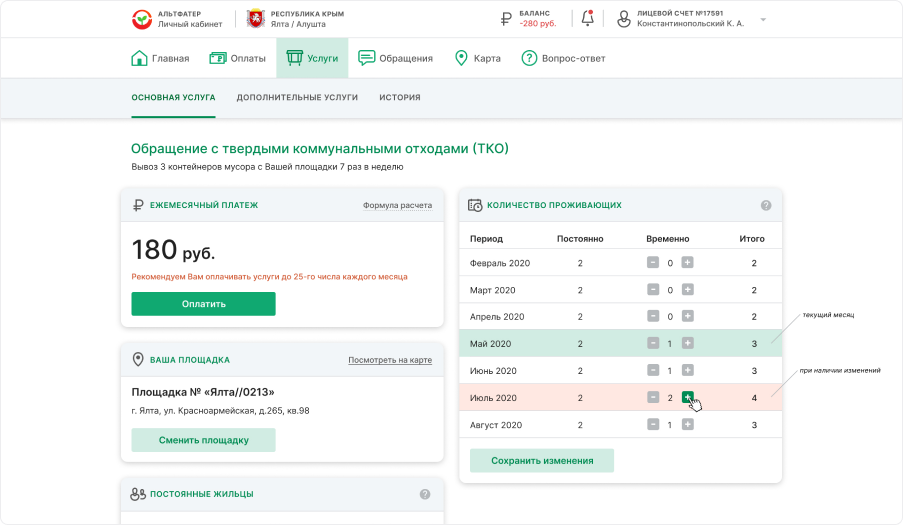
Task: Open Посмотреть на карте link
Action: click(390, 360)
